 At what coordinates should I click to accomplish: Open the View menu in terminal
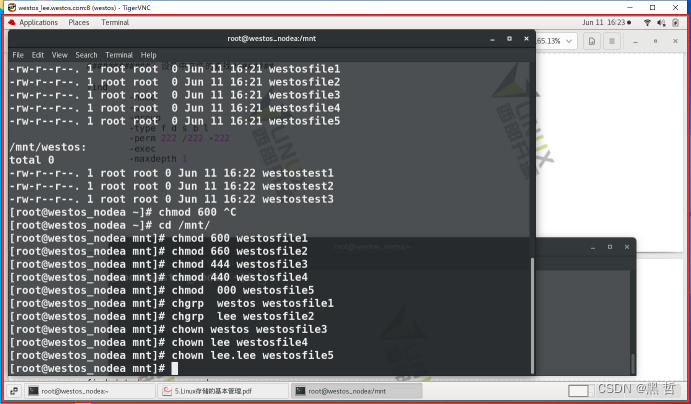tap(59, 55)
